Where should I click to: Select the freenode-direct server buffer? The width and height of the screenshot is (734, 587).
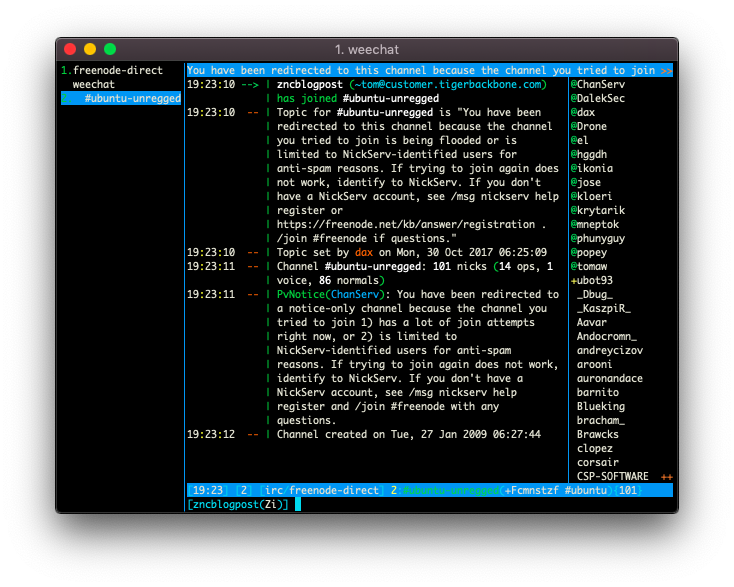pyautogui.click(x=117, y=70)
